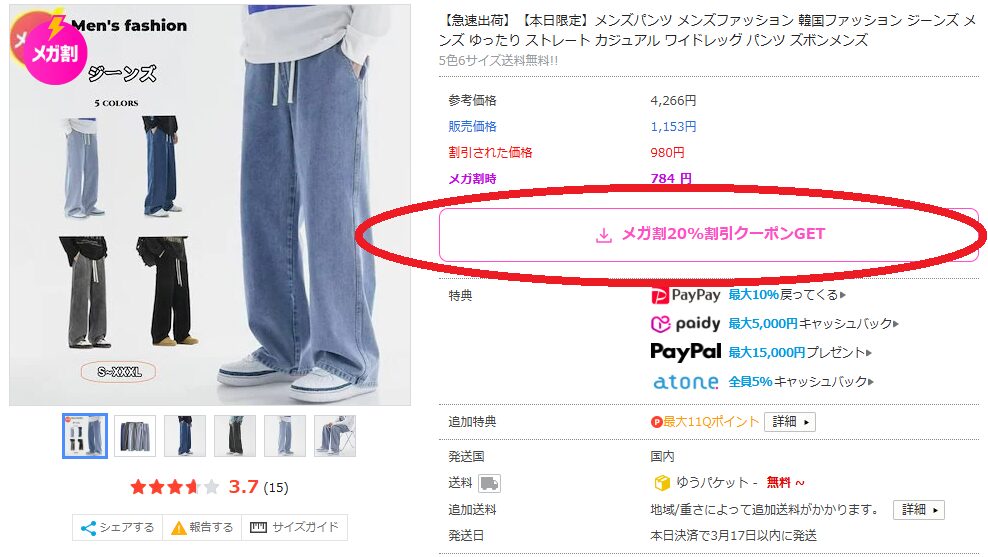Report the item with 報告する

(202, 527)
